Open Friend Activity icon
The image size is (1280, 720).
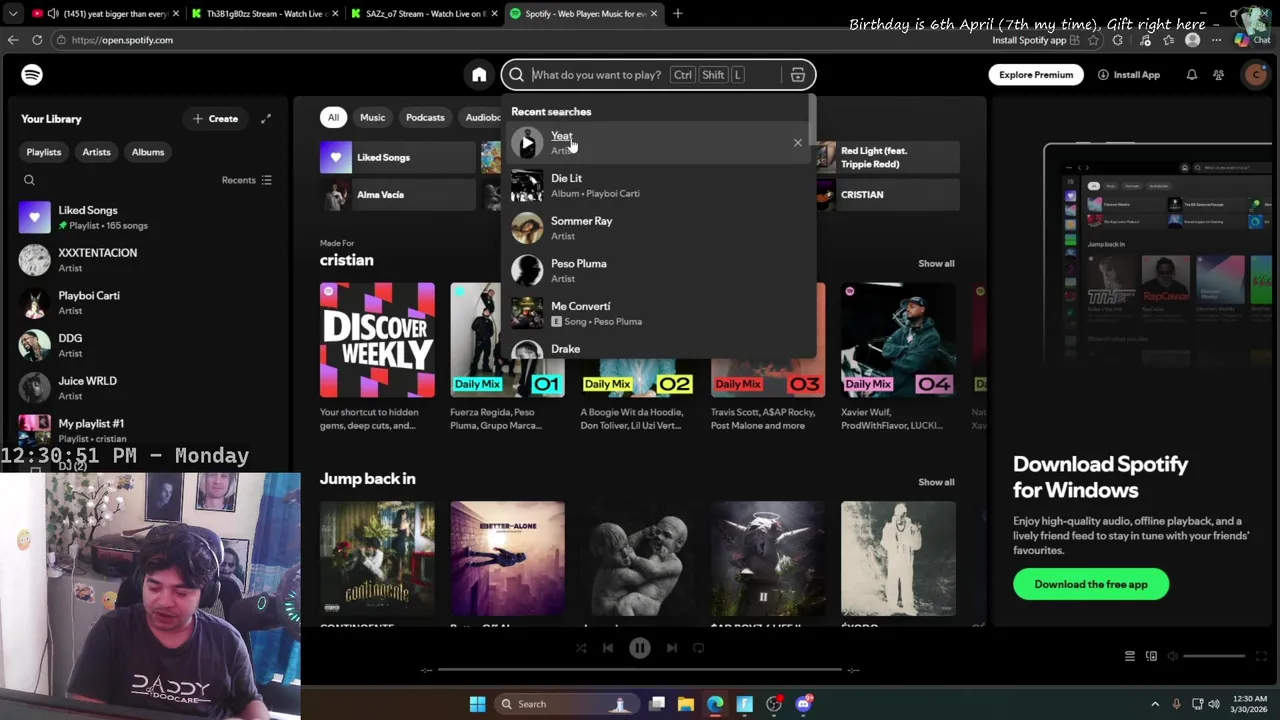tap(1218, 75)
